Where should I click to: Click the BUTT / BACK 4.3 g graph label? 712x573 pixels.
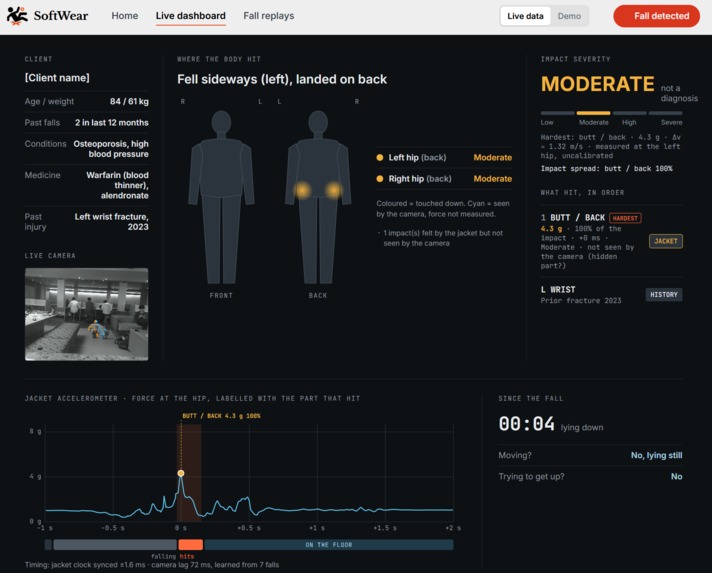pyautogui.click(x=221, y=416)
